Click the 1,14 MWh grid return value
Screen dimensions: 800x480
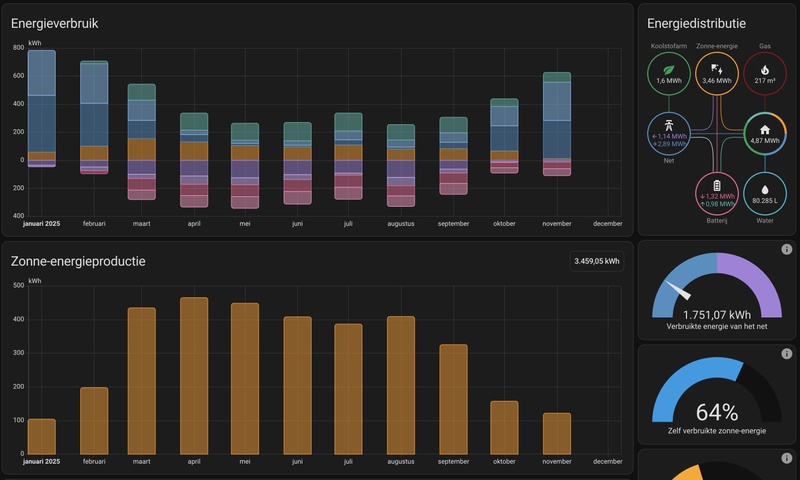(669, 136)
